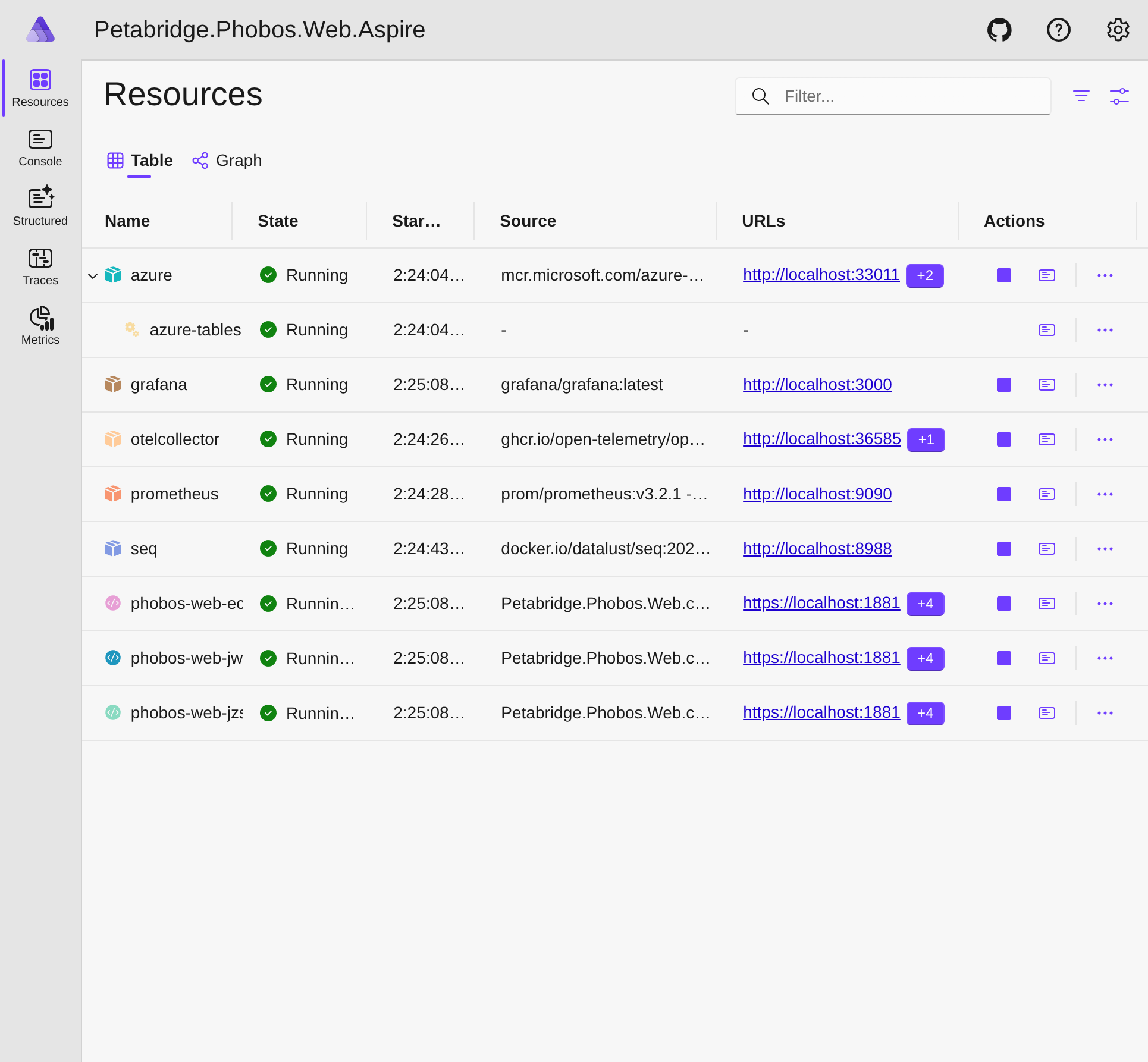Expand the +4 URLs badge for phobos-web-jzs
1148x1062 pixels.
point(926,713)
